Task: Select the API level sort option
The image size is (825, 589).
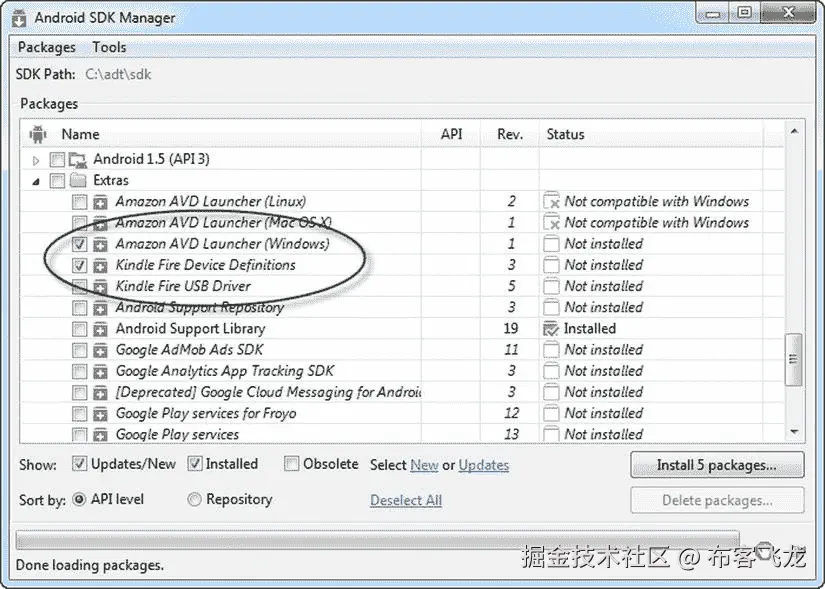Action: (79, 499)
